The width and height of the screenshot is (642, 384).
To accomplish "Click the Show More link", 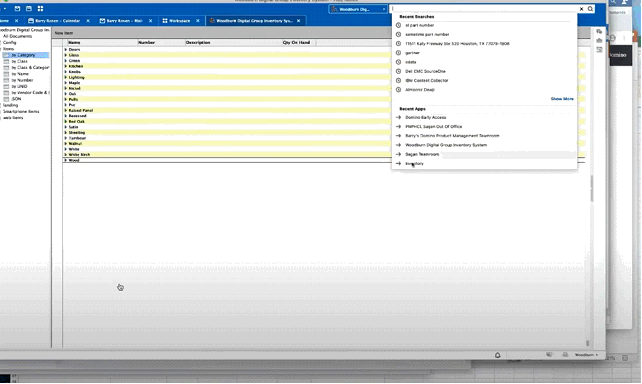I will (x=562, y=99).
